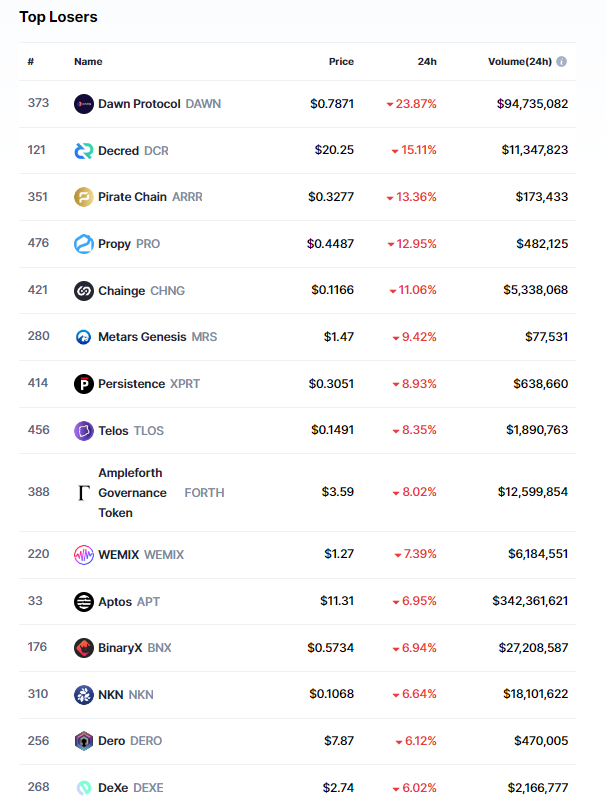Open the Dero DERO coin link
Image resolution: width=606 pixels, height=810 pixels.
(129, 741)
